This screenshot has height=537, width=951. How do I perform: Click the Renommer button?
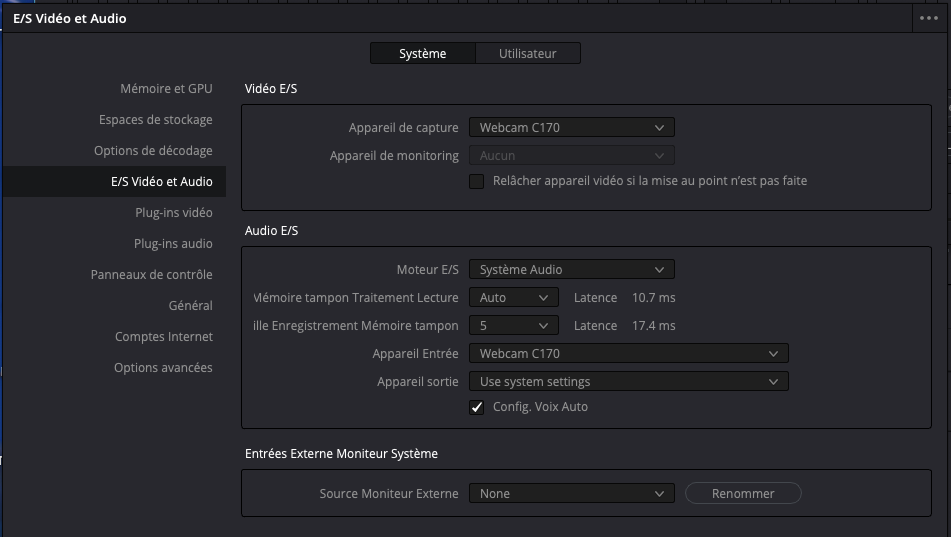click(x=743, y=494)
